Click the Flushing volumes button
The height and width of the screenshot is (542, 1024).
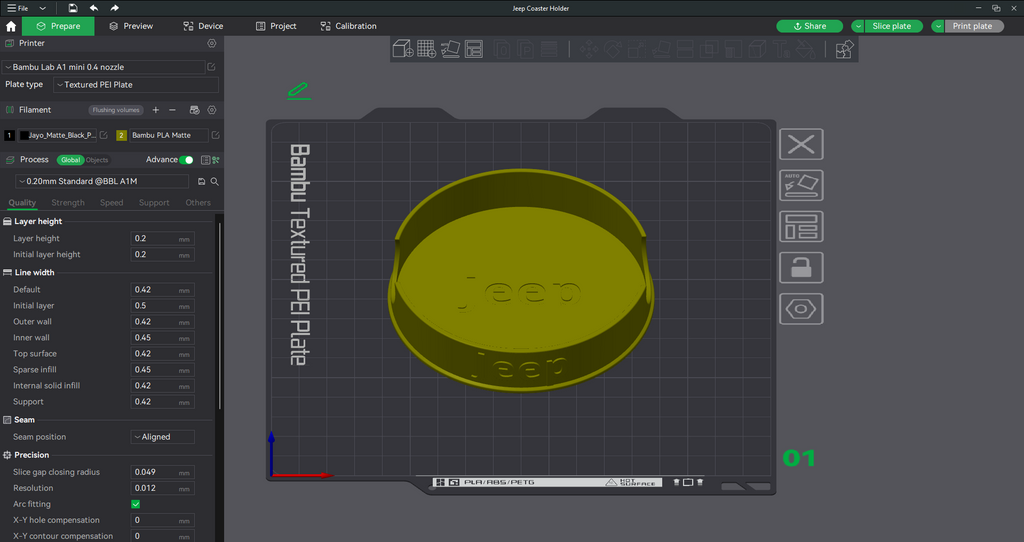pos(116,110)
